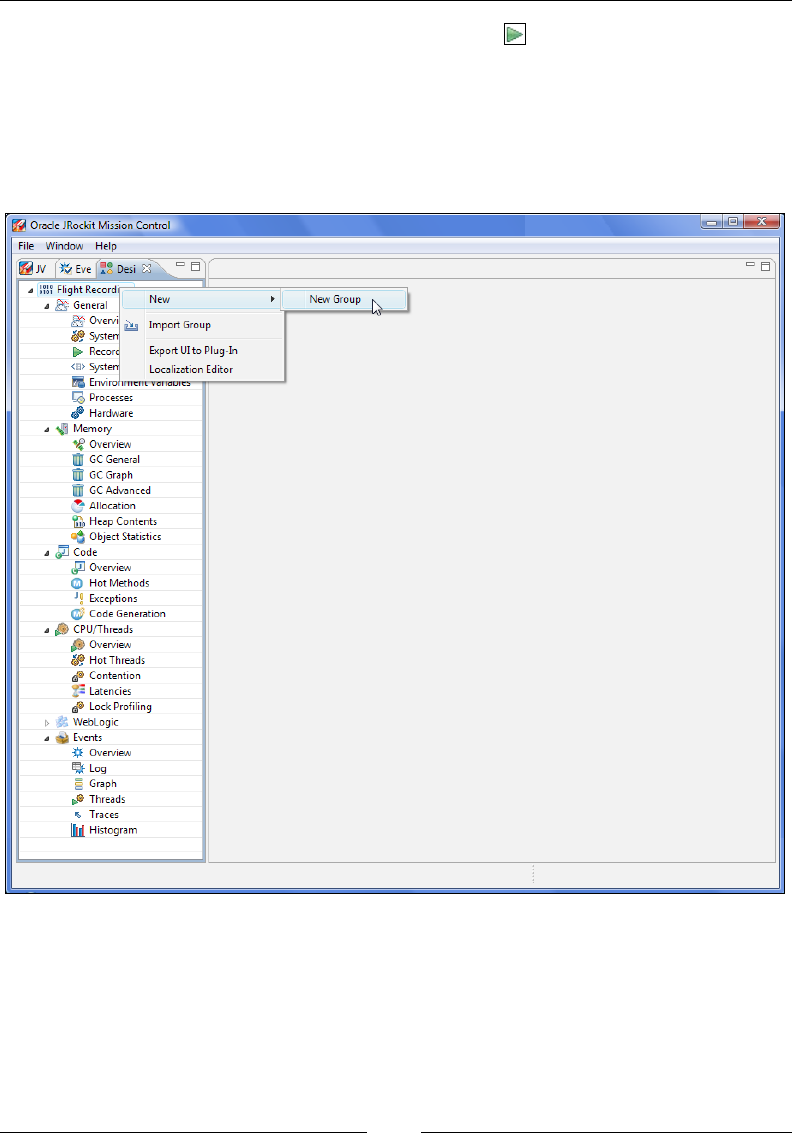Image resolution: width=792 pixels, height=1142 pixels.
Task: Open the File menu
Action: coord(26,246)
